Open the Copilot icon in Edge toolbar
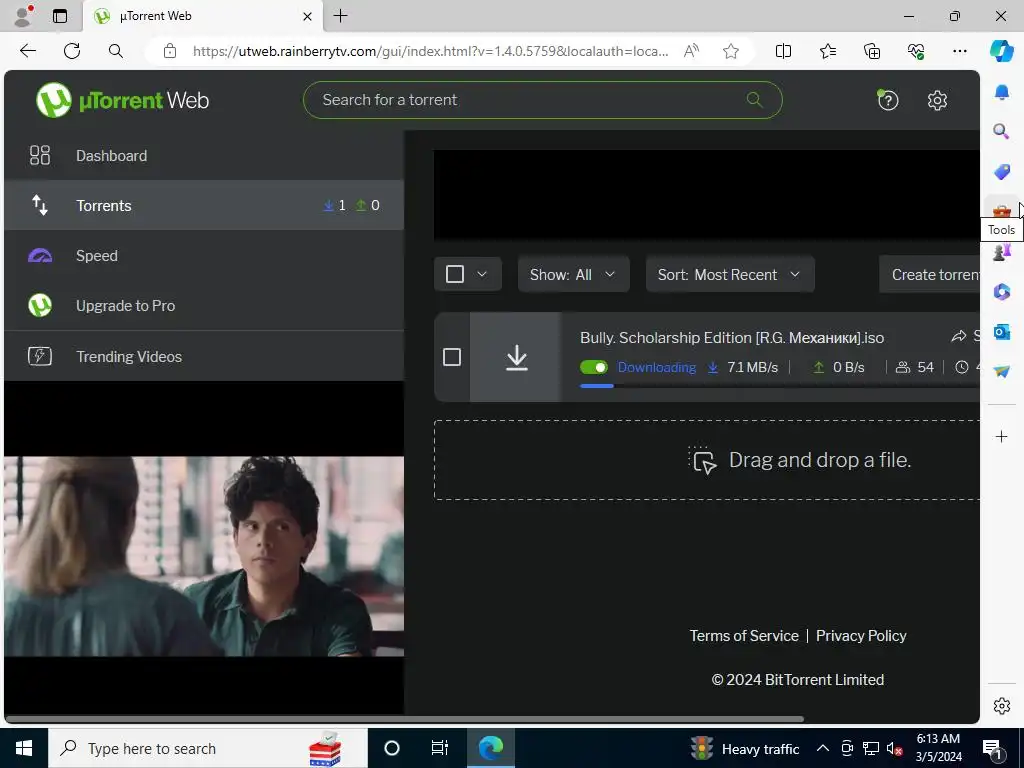This screenshot has height=768, width=1024. point(1001,51)
